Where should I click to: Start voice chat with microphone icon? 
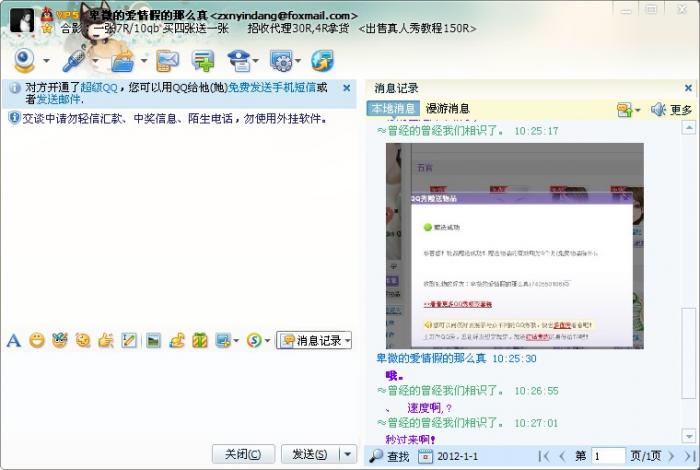(x=74, y=61)
